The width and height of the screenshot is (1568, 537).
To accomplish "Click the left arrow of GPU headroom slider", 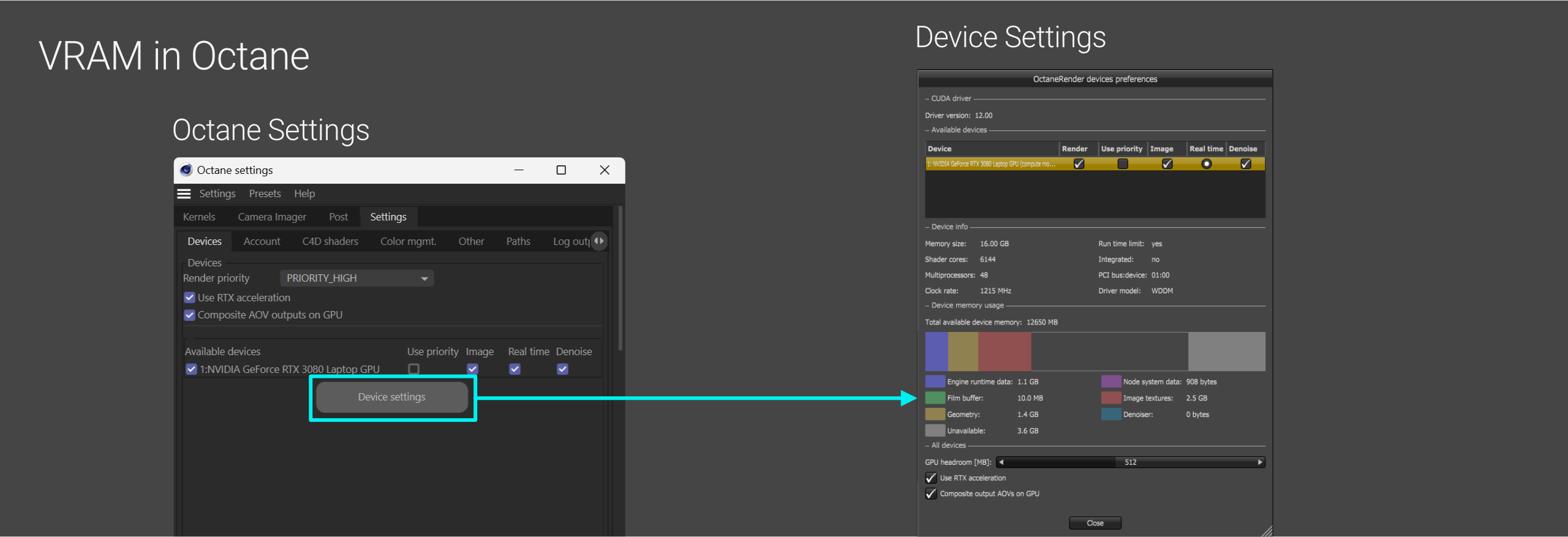I will coord(1001,462).
